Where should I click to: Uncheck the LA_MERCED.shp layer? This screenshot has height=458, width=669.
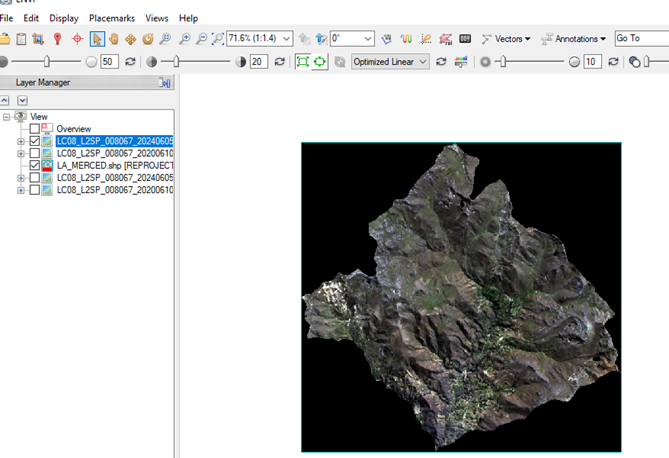[35, 165]
